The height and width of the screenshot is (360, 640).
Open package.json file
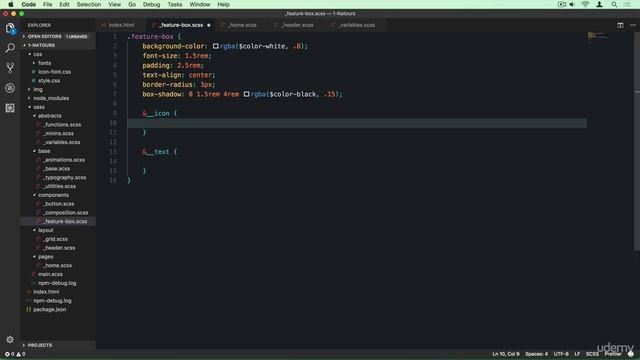pos(49,309)
